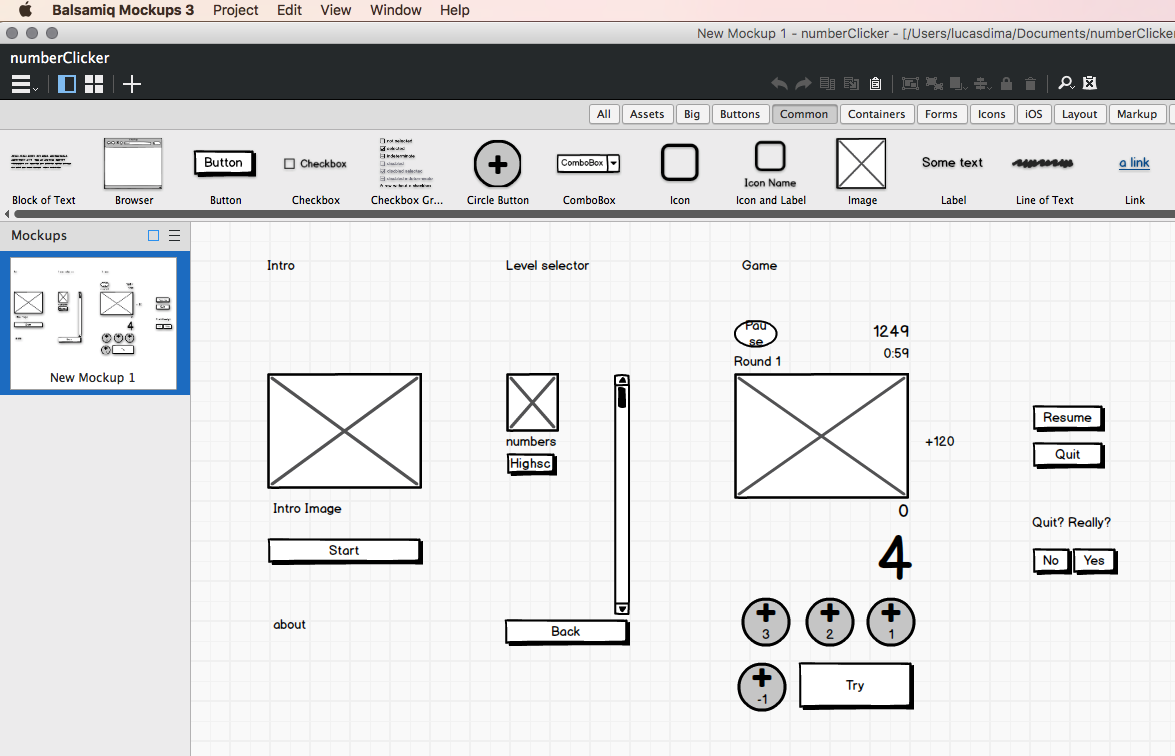Open the hamburger main menu icon
Screen dimensions: 1175x756
click(x=23, y=85)
